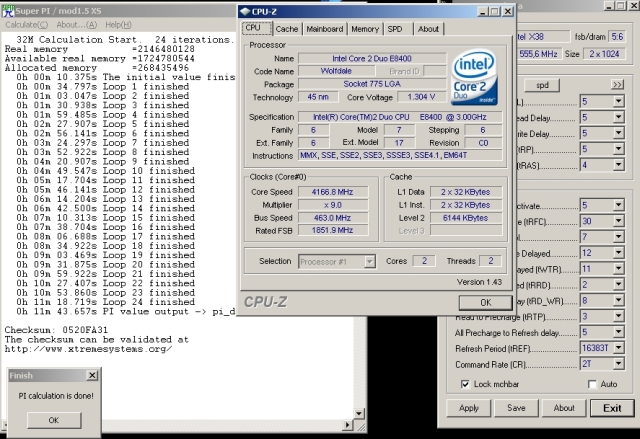Click the fsb/dram 5:6 field

[617, 37]
